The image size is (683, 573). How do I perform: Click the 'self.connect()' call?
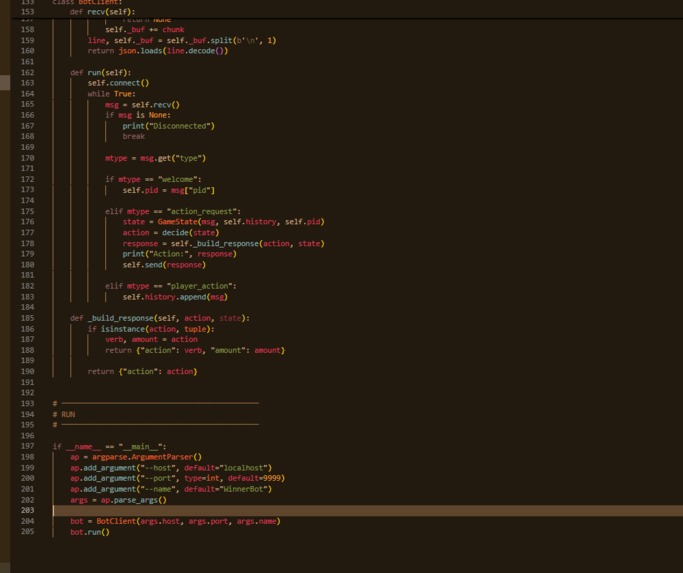(118, 83)
